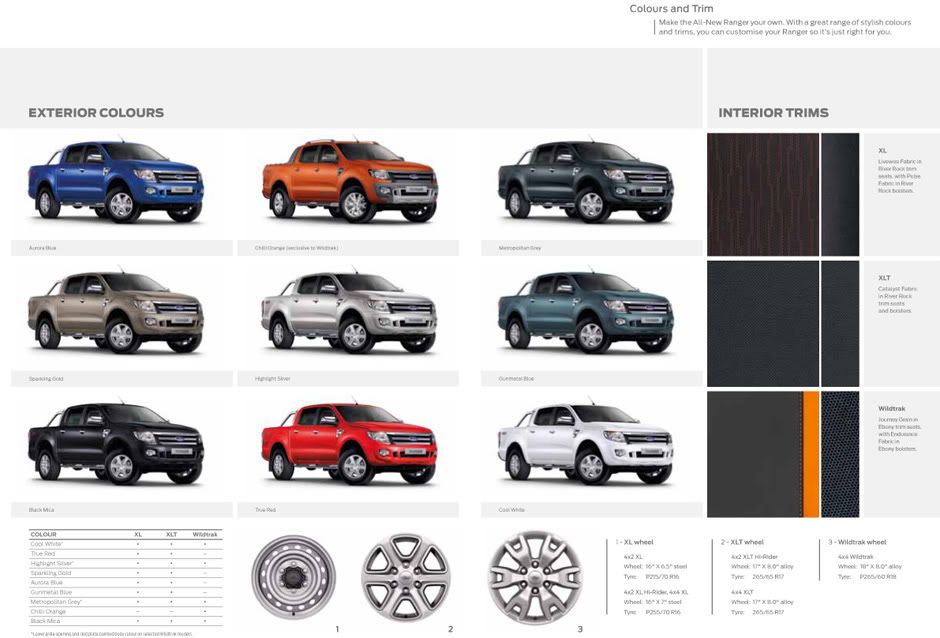
Task: Click the 'Colours and Trim' page title
Action: coord(671,9)
